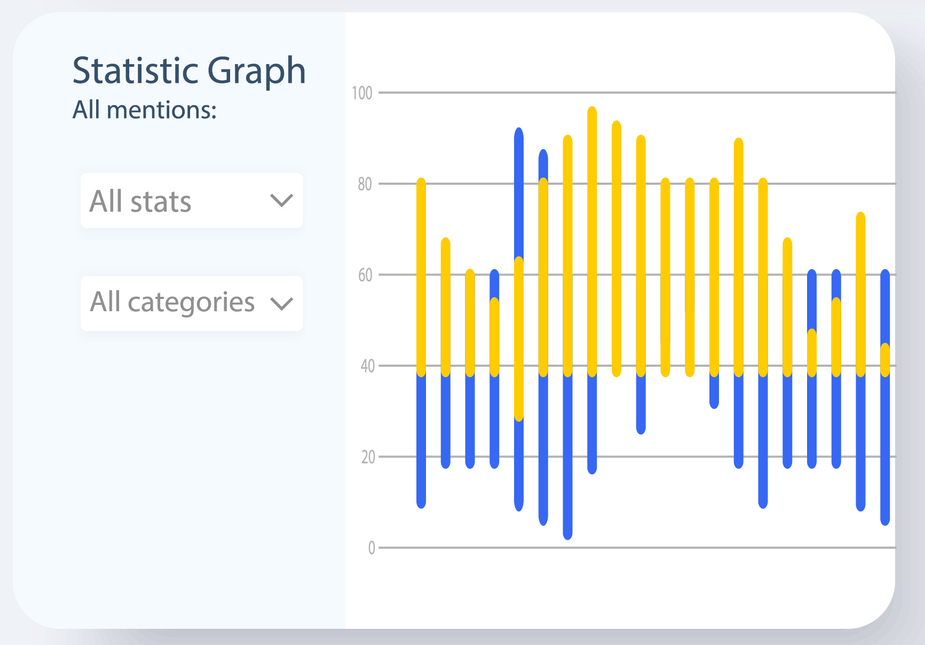
Task: Click the 60 axis label
Action: tap(364, 275)
